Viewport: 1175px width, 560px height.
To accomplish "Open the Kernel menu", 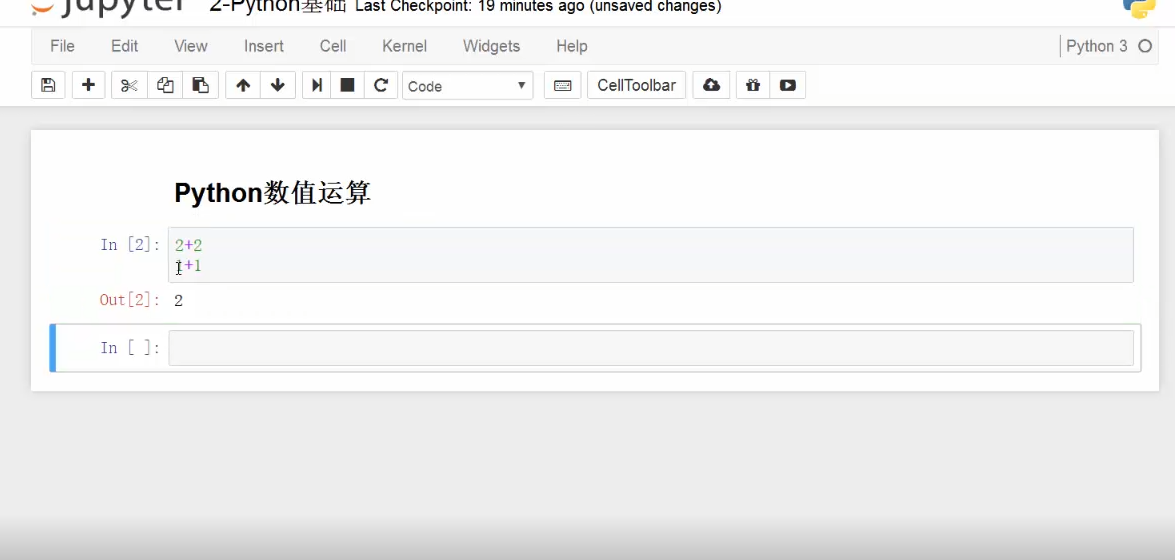I will point(404,46).
